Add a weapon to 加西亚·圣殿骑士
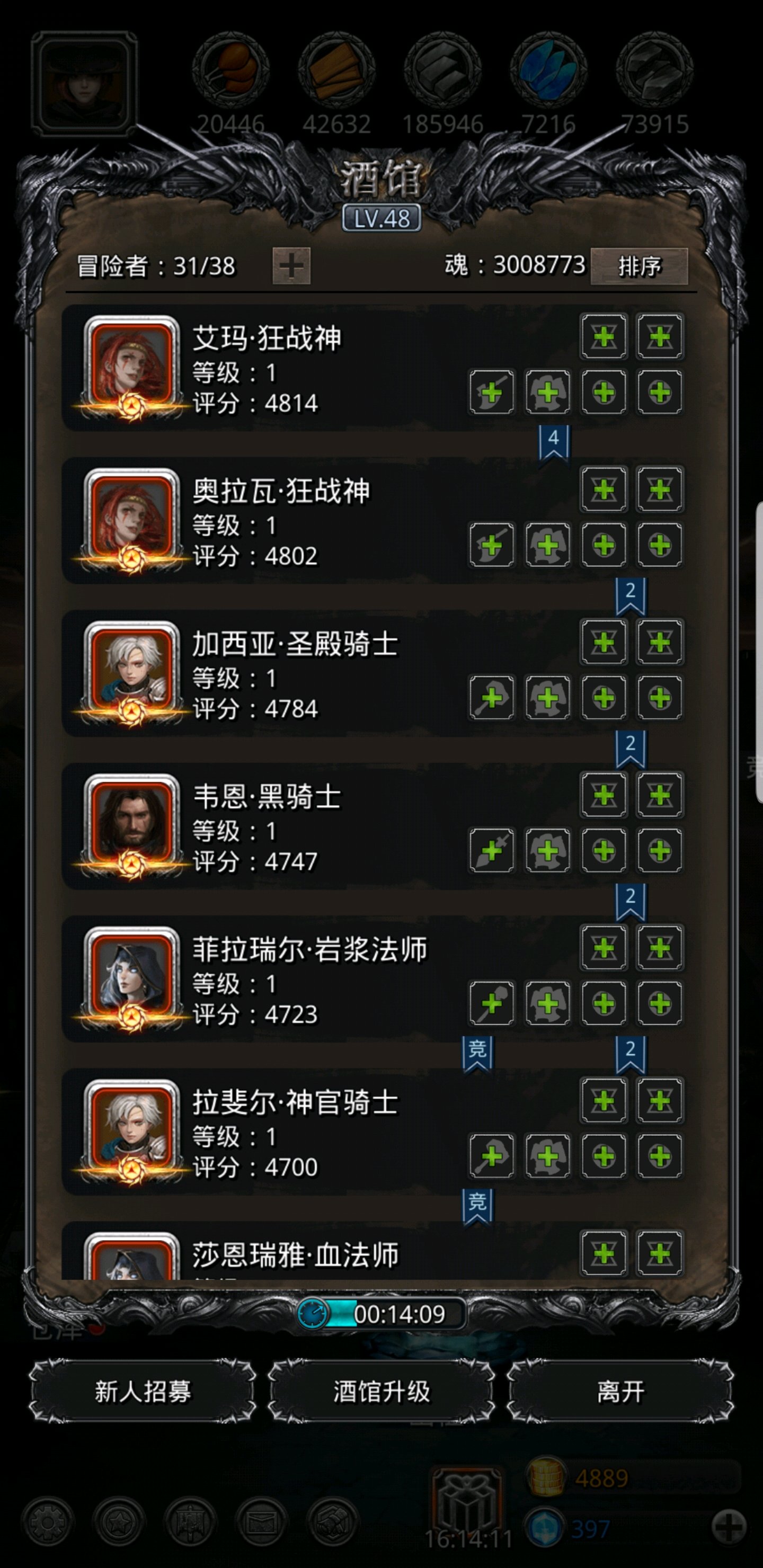This screenshot has width=763, height=1568. click(x=492, y=698)
